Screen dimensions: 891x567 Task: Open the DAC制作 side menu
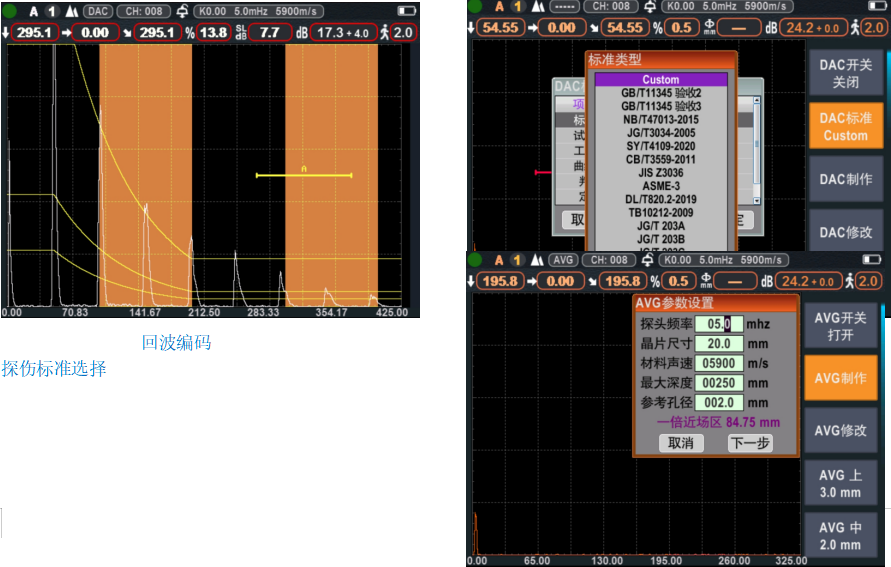pos(846,180)
